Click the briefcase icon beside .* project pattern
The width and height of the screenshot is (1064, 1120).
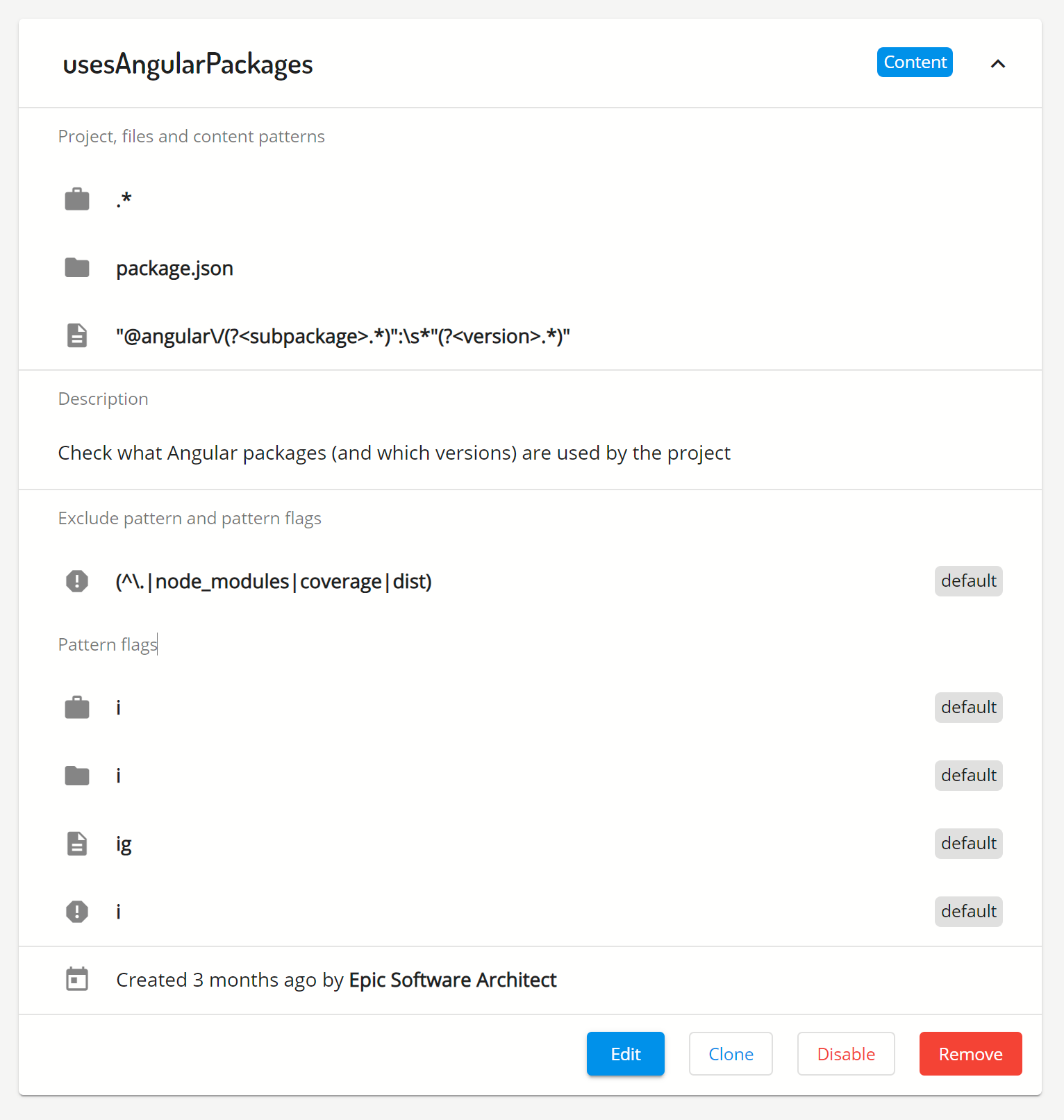(x=77, y=199)
